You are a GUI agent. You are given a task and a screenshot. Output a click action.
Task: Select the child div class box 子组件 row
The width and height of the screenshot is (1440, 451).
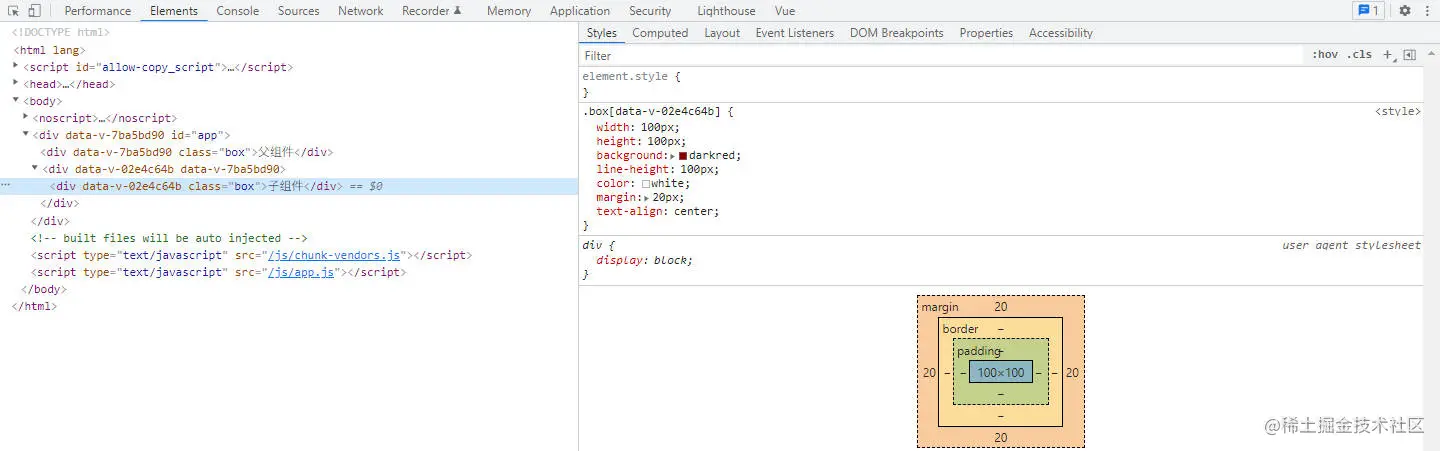[289, 186]
